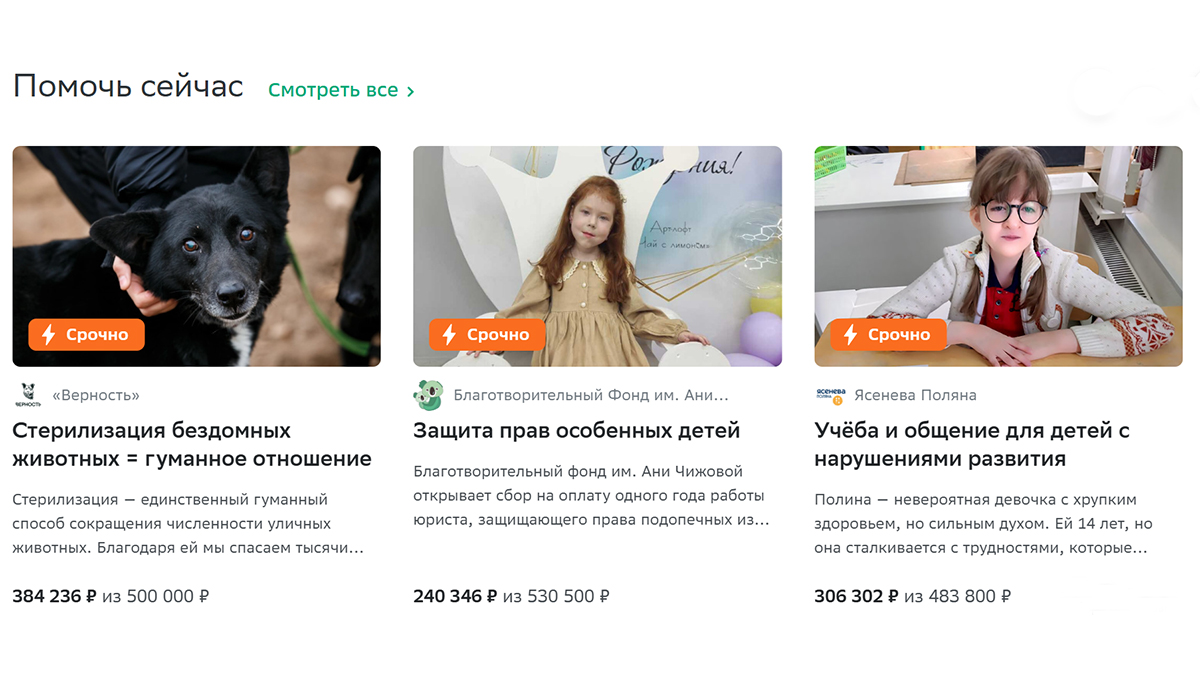The image size is (1200, 675).
Task: Click the Ани Чижовой fund koala logo
Action: (428, 395)
